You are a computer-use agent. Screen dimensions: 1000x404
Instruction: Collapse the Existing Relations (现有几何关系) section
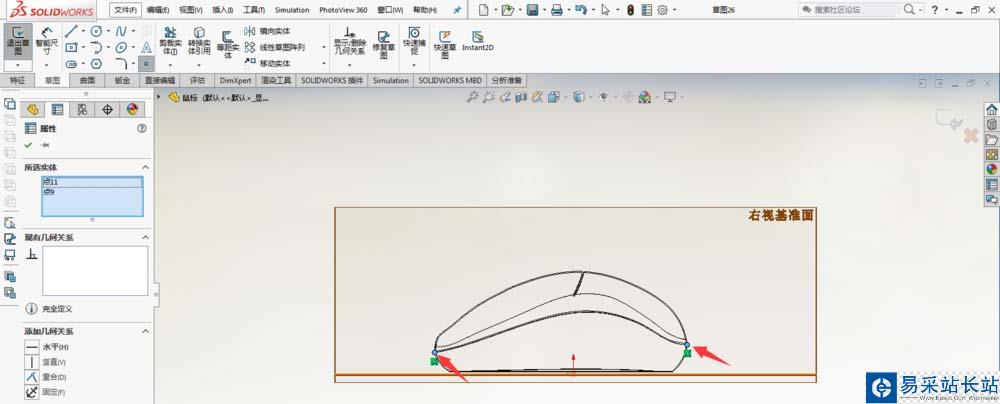tap(145, 237)
